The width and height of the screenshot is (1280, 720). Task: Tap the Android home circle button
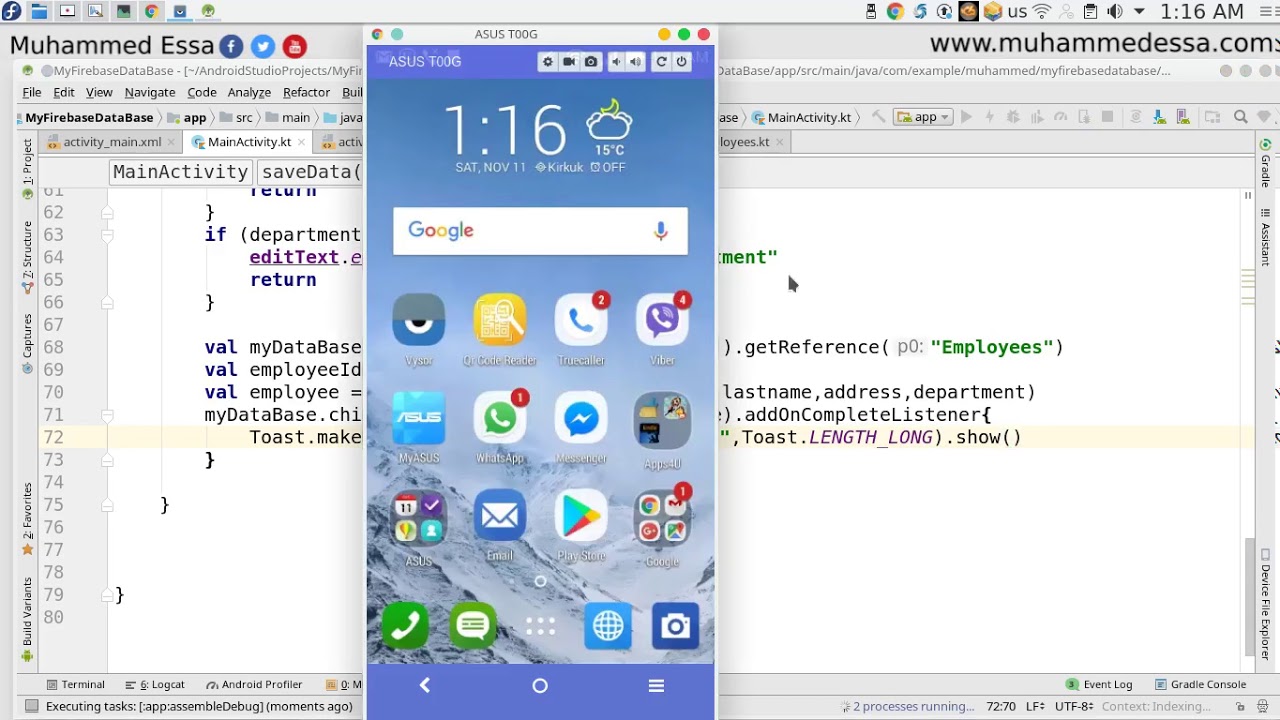coord(540,685)
